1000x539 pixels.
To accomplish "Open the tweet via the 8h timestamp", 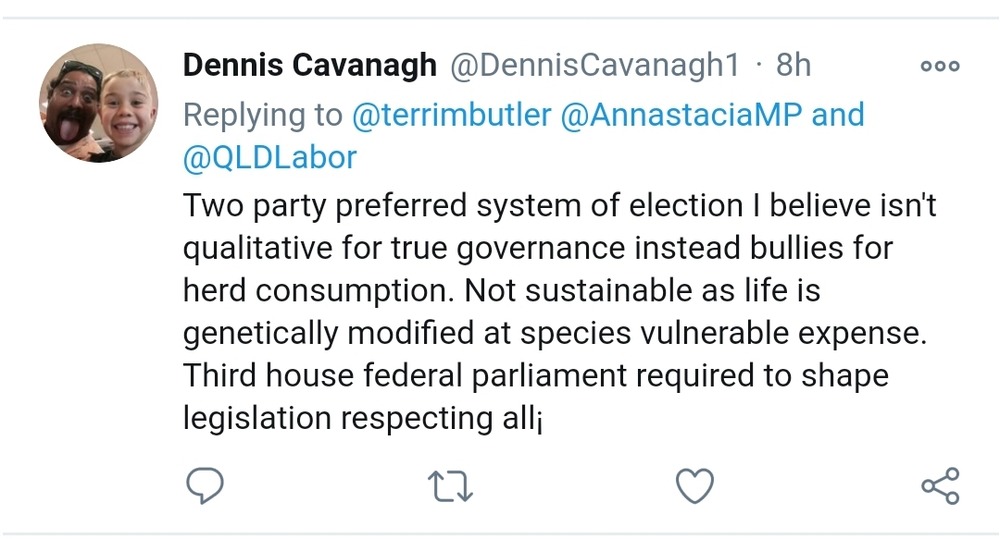I will 793,66.
